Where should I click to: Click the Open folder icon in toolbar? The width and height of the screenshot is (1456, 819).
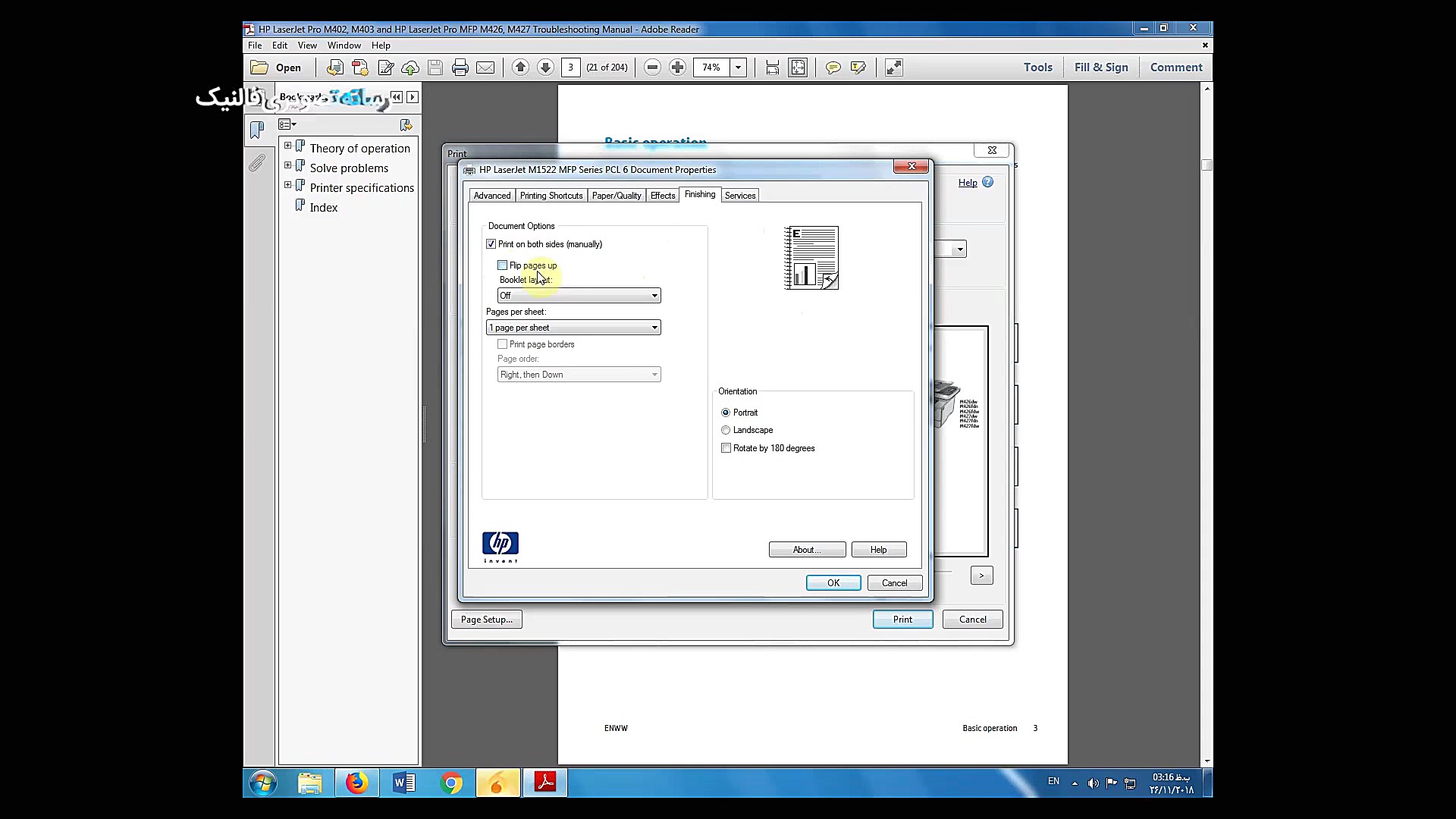(259, 67)
